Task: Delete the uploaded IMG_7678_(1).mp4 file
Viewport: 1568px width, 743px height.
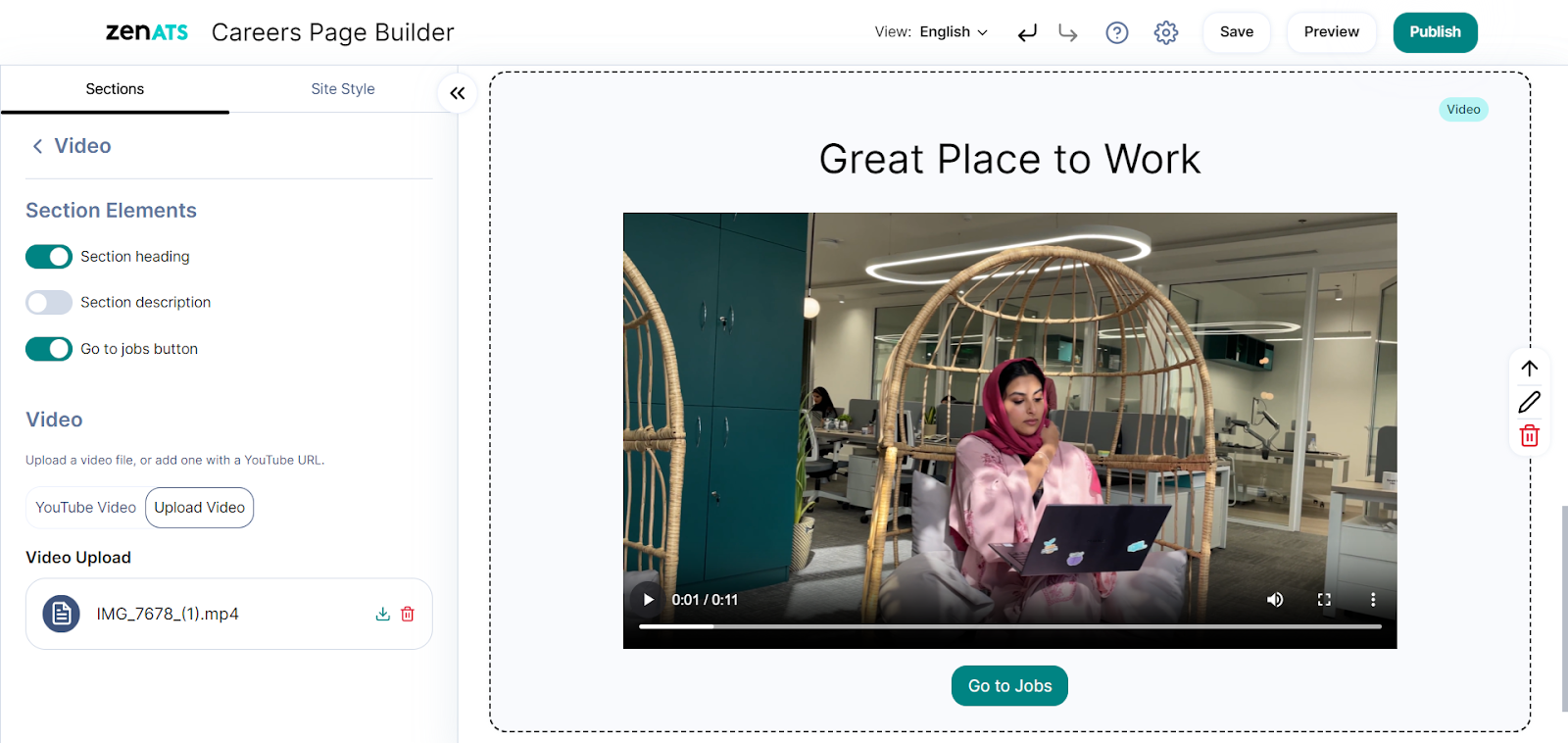Action: coord(408,614)
